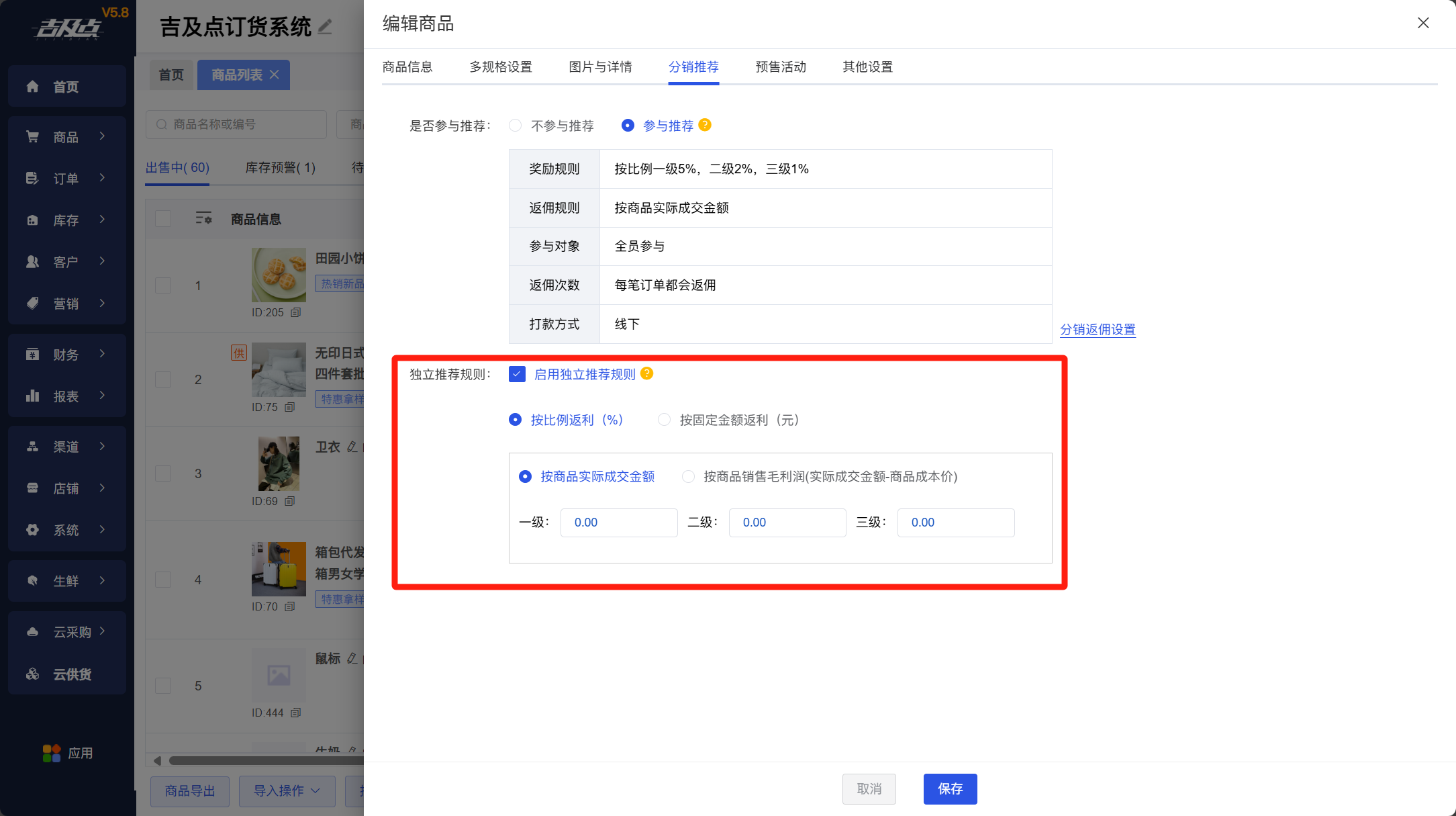
Task: Click the home icon in sidebar
Action: (32, 87)
